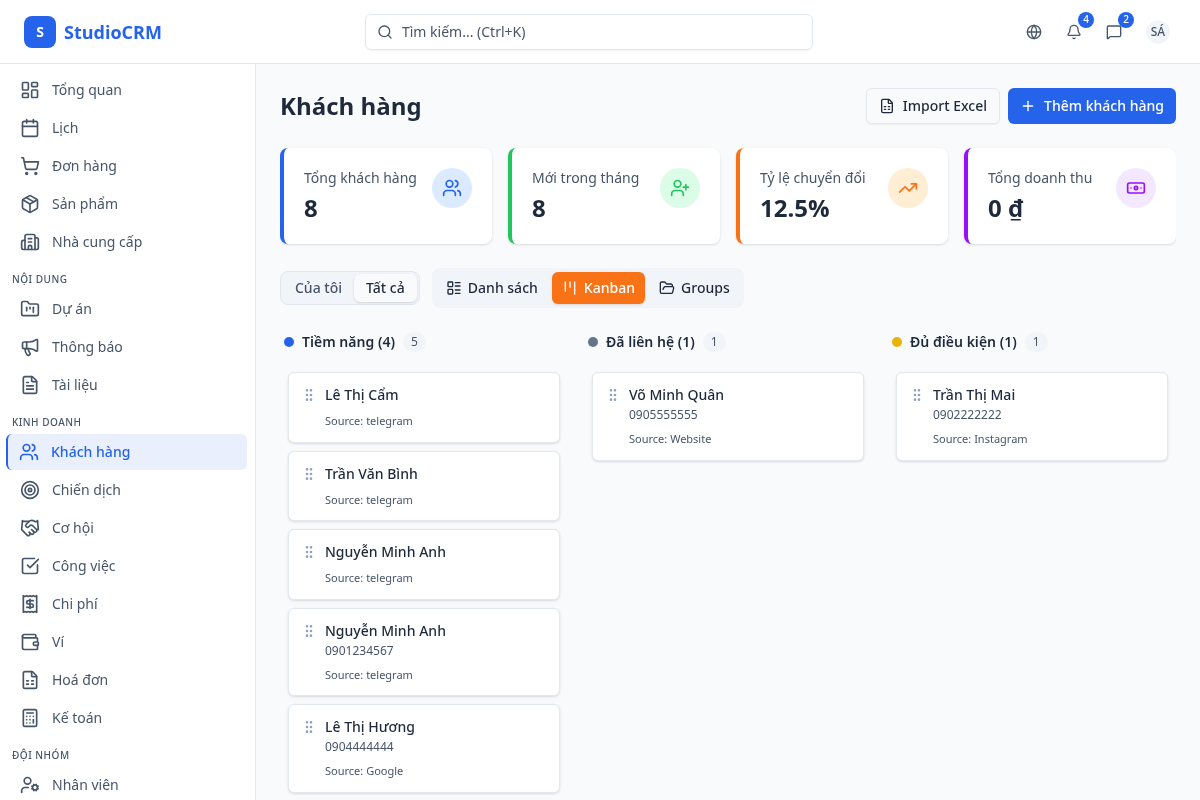
Task: Switch to Danh sách view
Action: [x=491, y=287]
